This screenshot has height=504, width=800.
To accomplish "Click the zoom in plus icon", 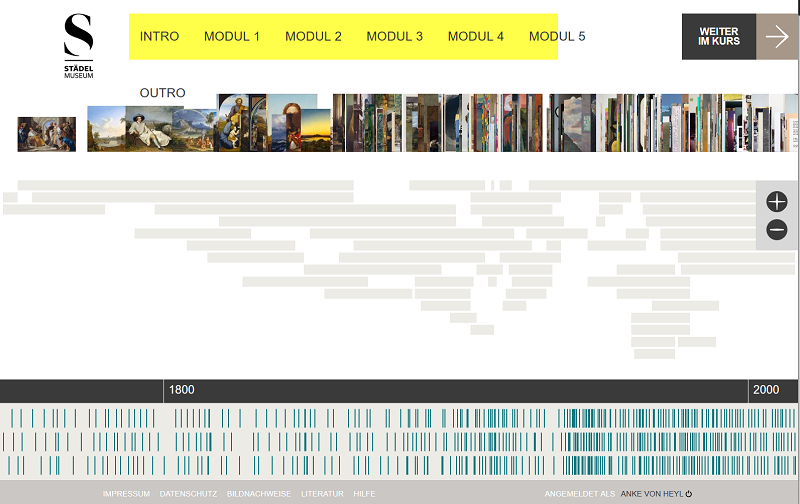I will (x=777, y=202).
